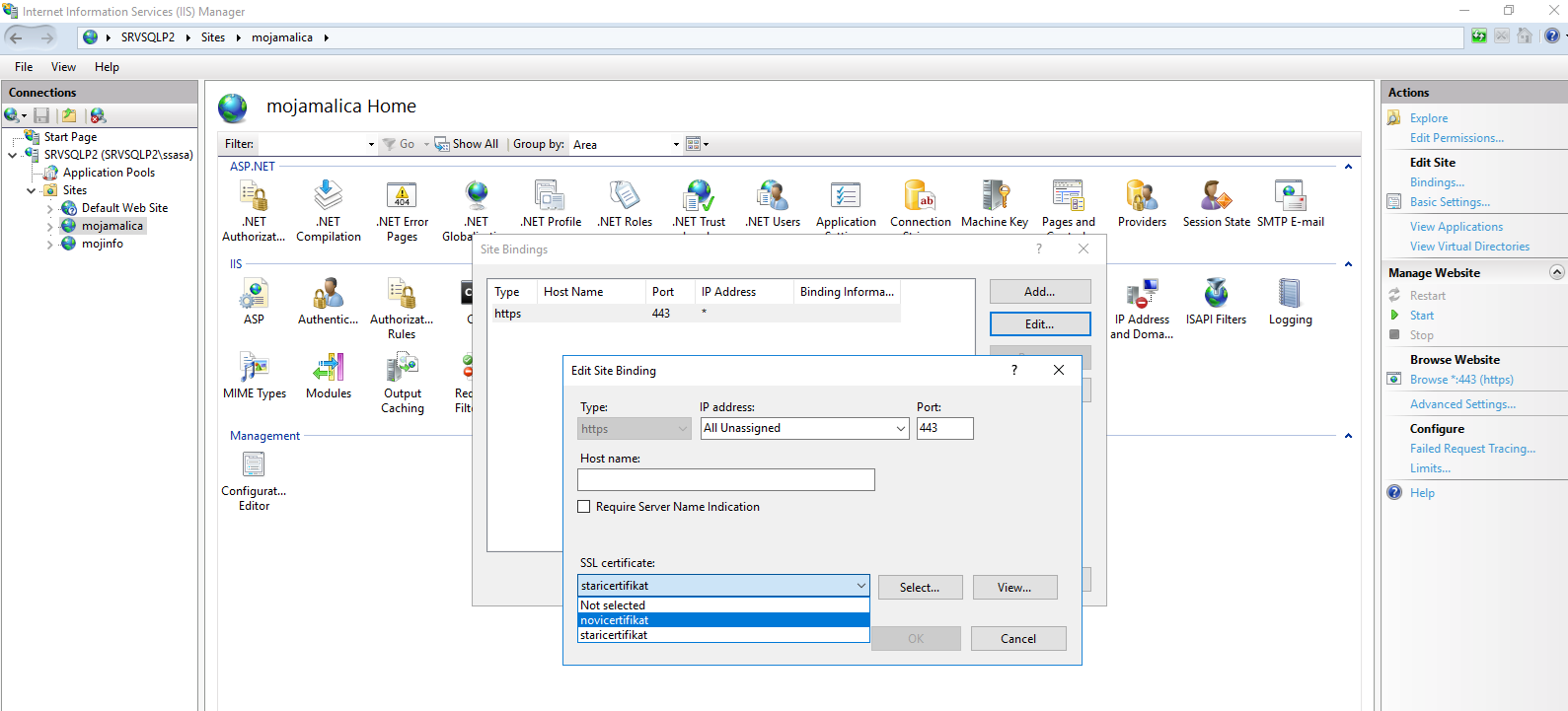
Task: Click Cancel in Edit Site Binding
Action: coord(1018,639)
